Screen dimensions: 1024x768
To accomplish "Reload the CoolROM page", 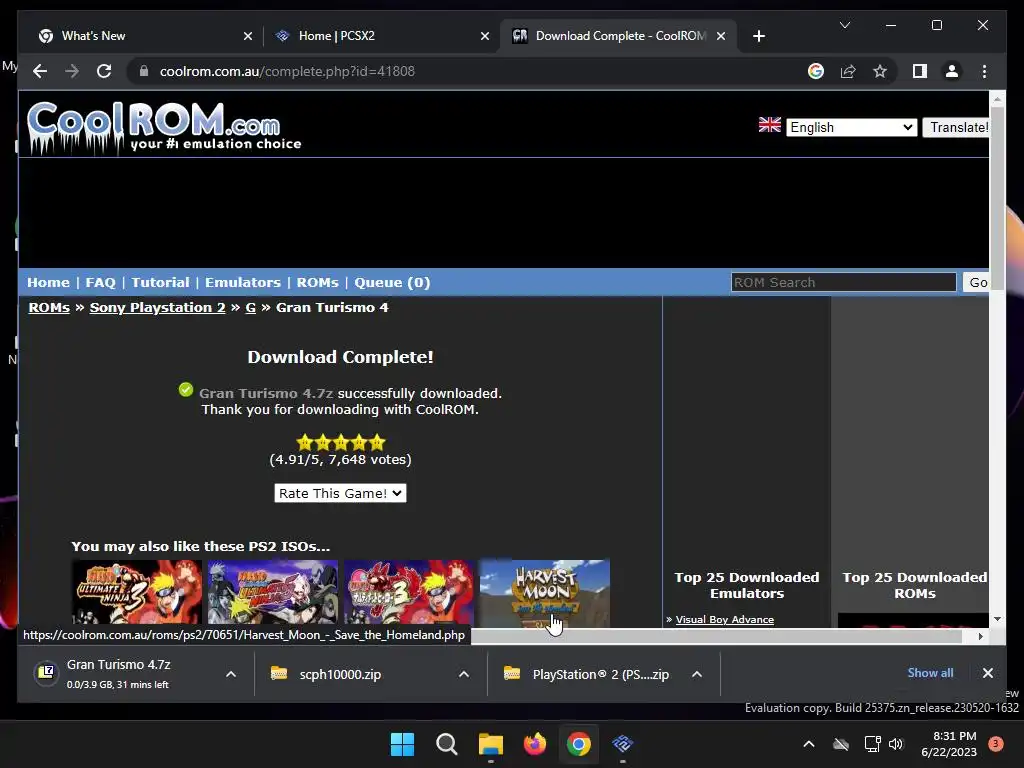I will [104, 71].
